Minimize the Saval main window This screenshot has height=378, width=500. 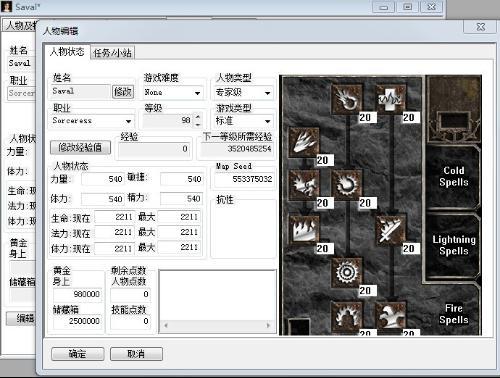pos(383,7)
